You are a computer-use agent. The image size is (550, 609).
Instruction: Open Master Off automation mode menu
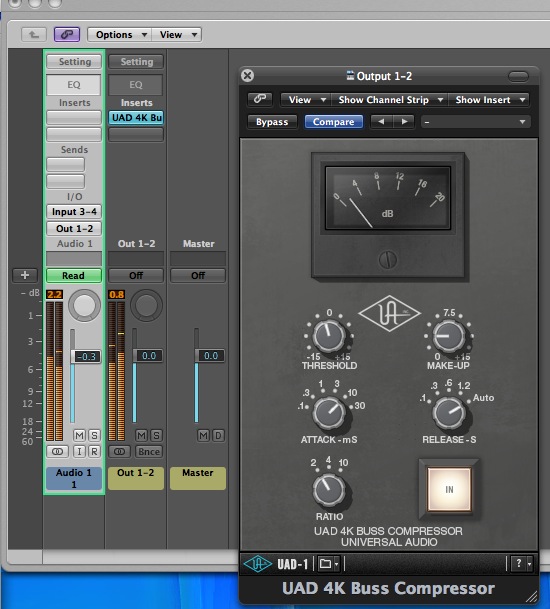(198, 275)
